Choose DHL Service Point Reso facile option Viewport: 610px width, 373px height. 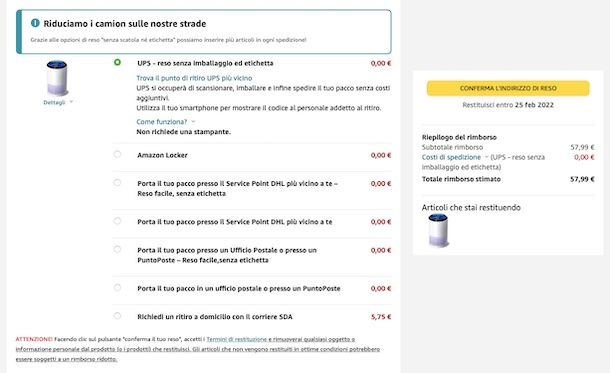pos(117,182)
